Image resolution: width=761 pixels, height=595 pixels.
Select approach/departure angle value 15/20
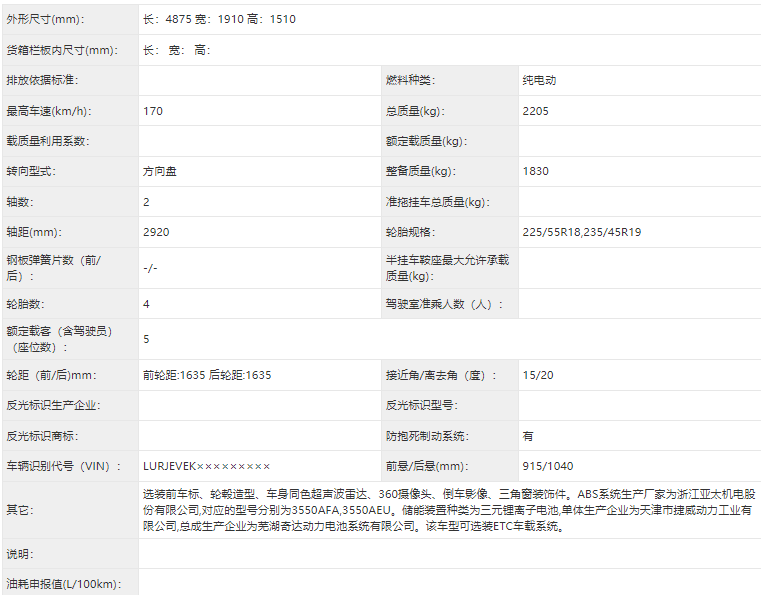[538, 375]
